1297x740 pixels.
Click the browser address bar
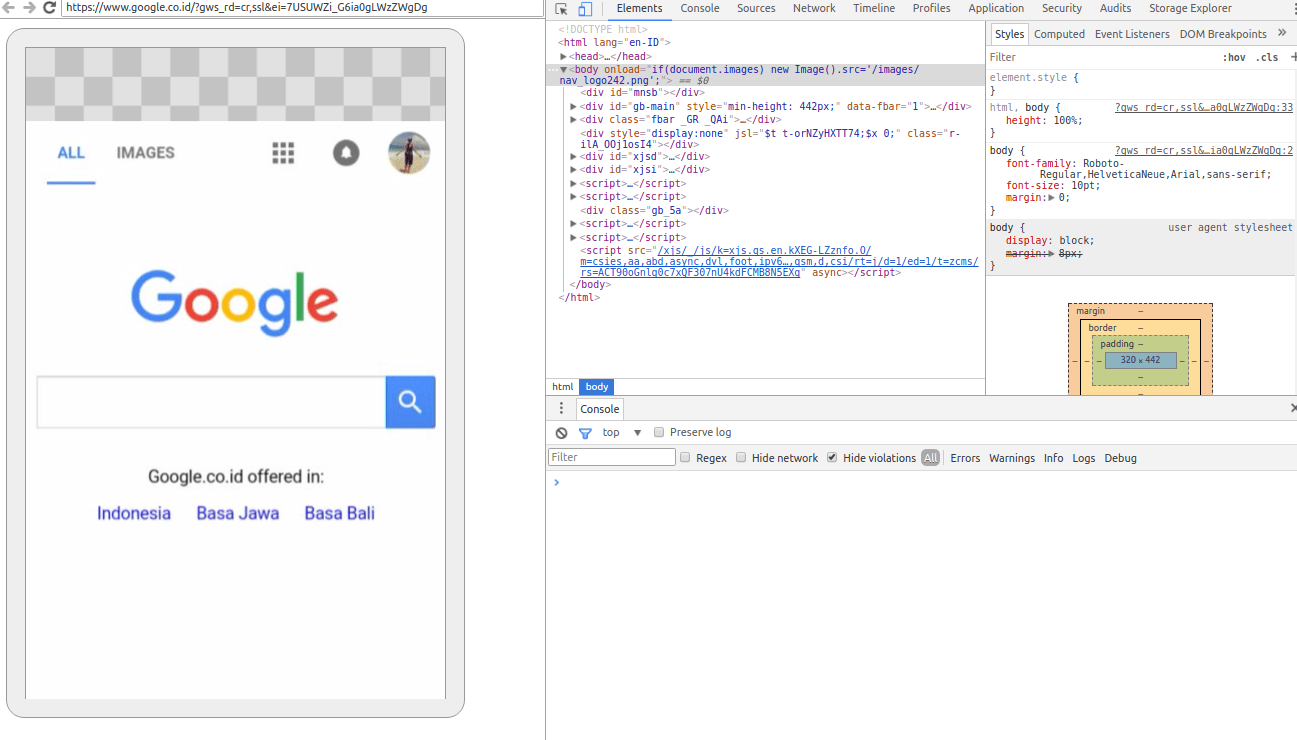[x=303, y=7]
